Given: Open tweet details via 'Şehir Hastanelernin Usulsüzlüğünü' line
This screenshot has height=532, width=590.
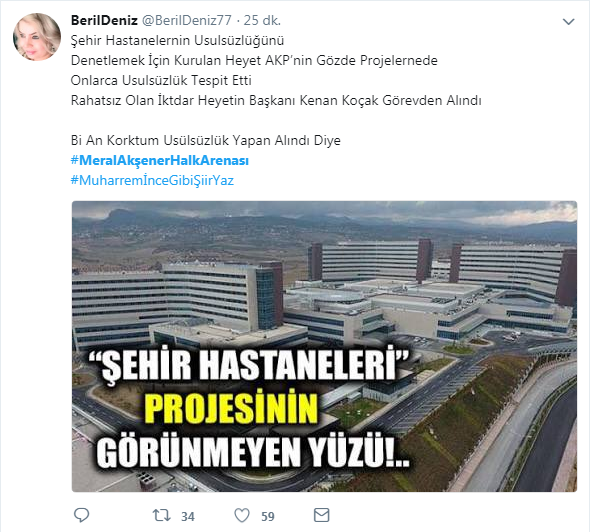Looking at the screenshot, I should tap(177, 40).
